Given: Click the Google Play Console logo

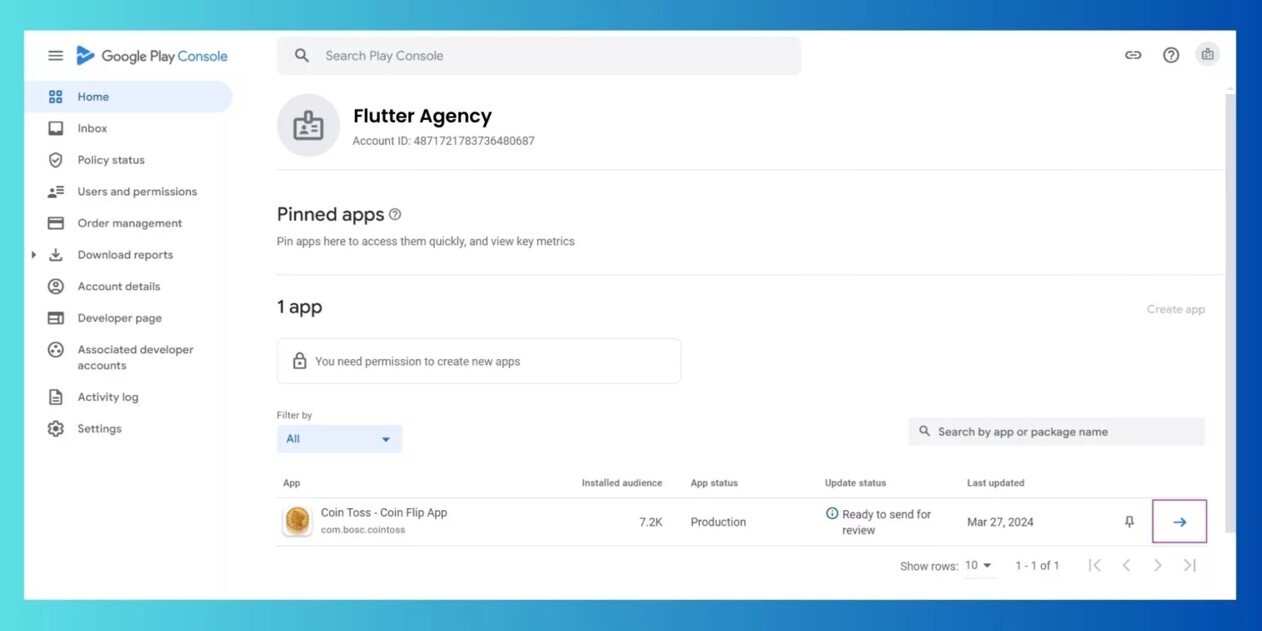Looking at the screenshot, I should 152,56.
